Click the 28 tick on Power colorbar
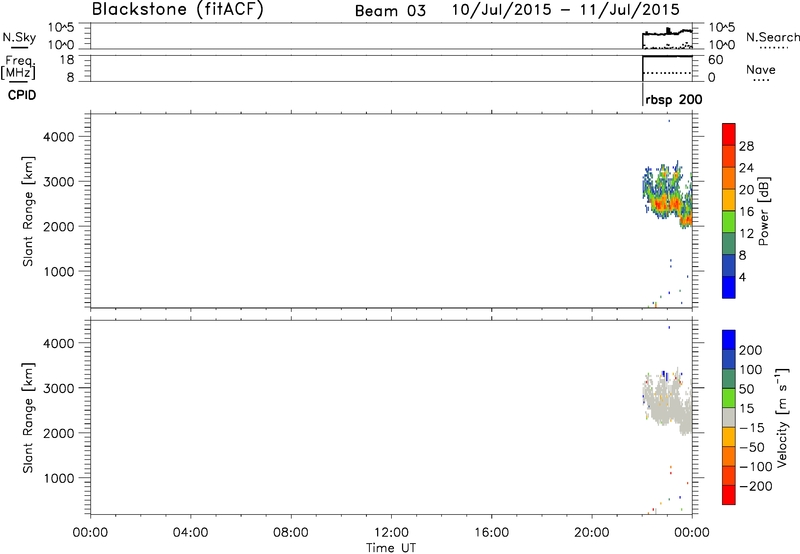The width and height of the screenshot is (800, 554). coord(746,146)
